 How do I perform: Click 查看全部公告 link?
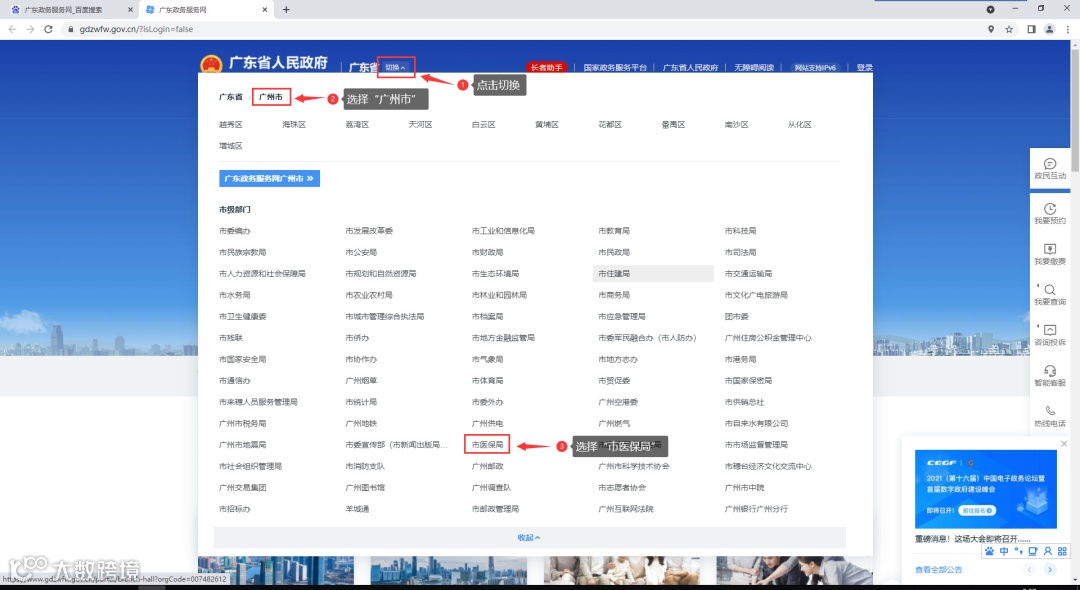click(938, 569)
